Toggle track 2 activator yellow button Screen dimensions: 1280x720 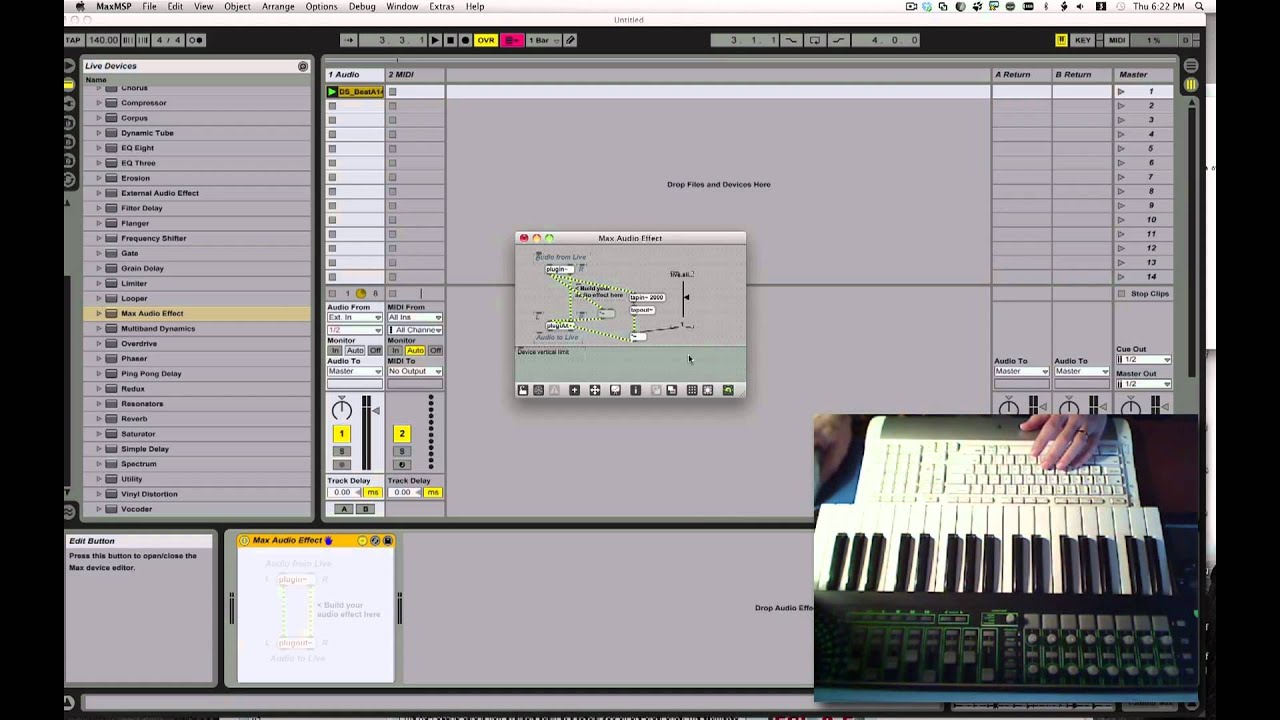(x=402, y=434)
